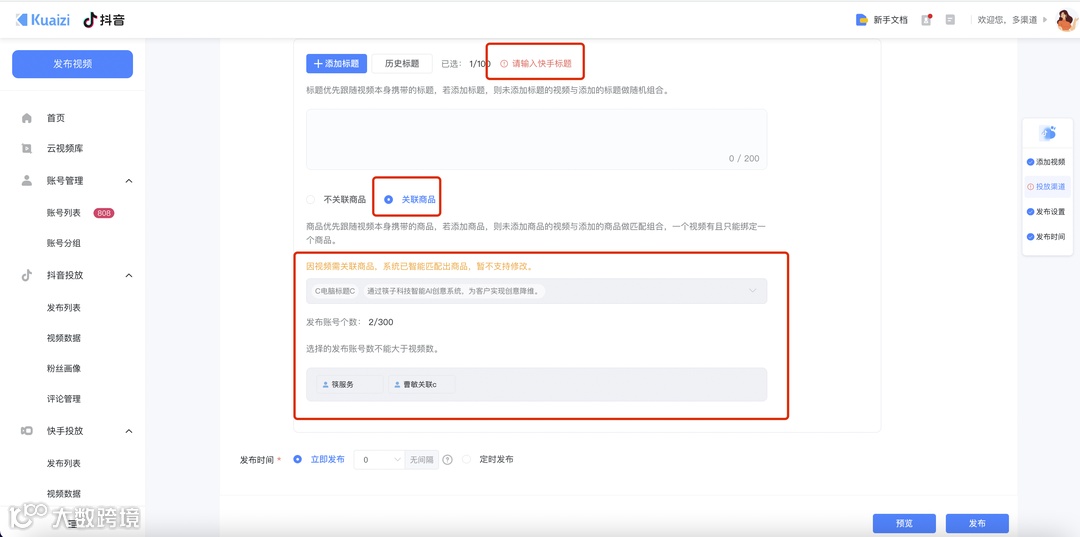
Task: Click the person icon in the 筷服务 chip
Action: pyautogui.click(x=326, y=385)
